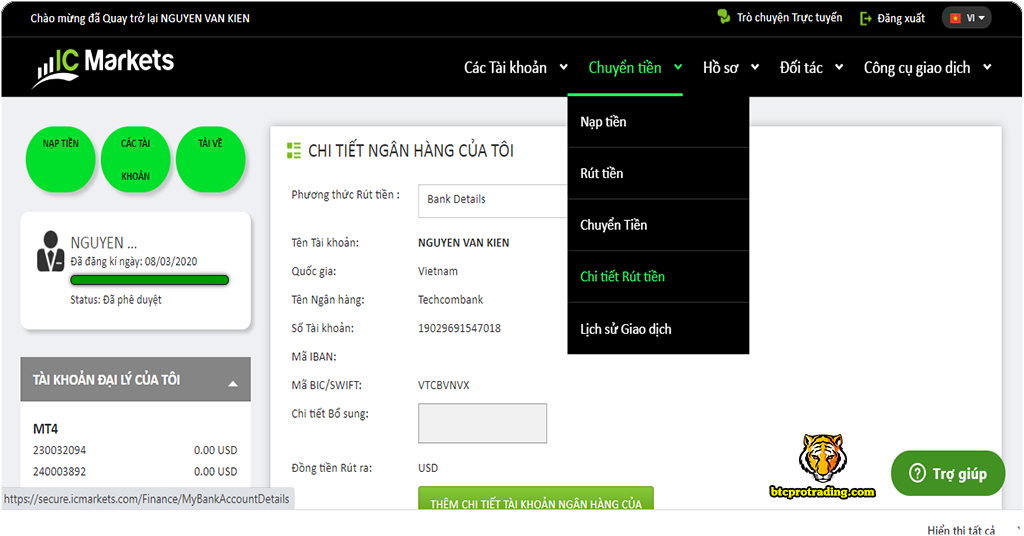Open the Bank Details withdrawal method dropdown
Image resolution: width=1024 pixels, height=536 pixels.
[493, 200]
